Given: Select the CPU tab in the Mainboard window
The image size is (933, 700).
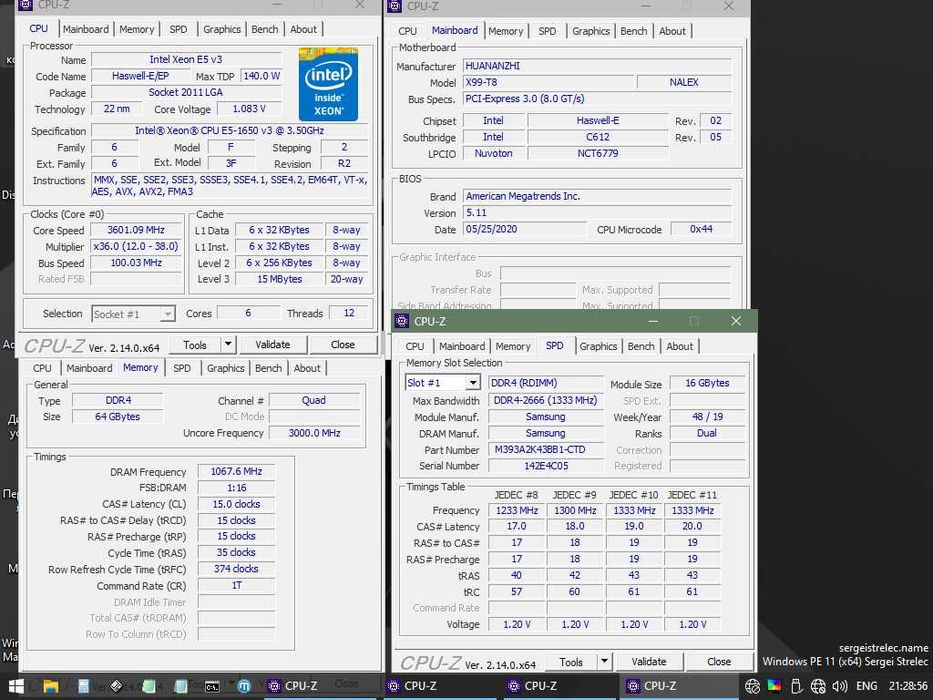Looking at the screenshot, I should (x=408, y=31).
